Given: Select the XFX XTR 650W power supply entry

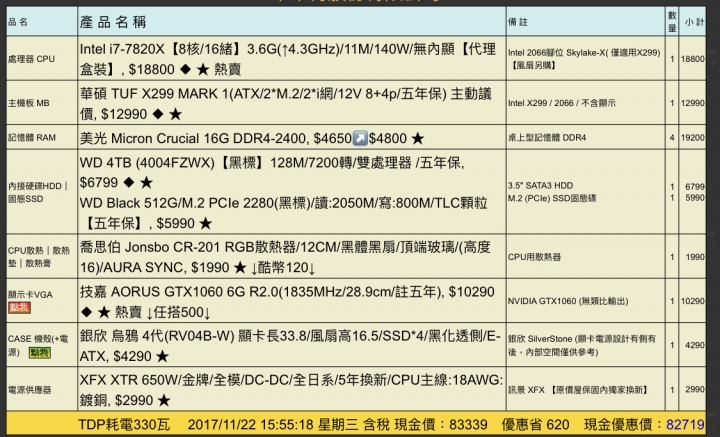Looking at the screenshot, I should [x=292, y=390].
